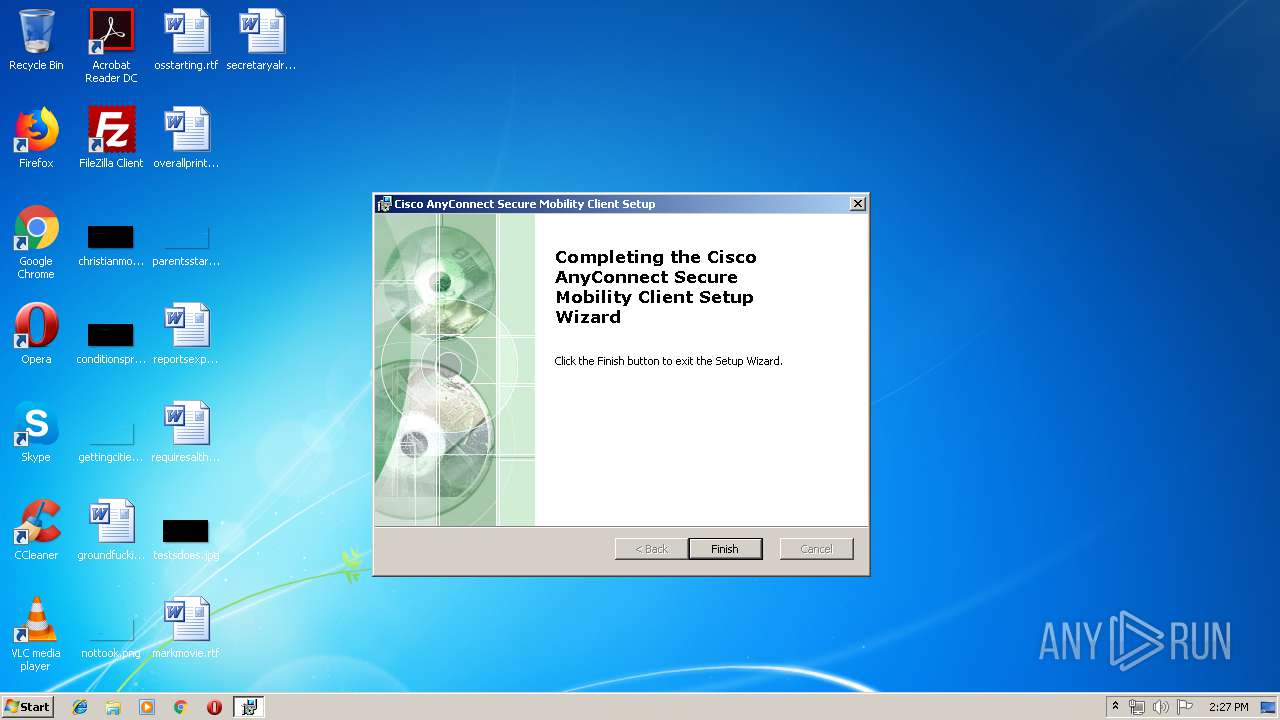The height and width of the screenshot is (720, 1280).
Task: Open Windows Media Player taskbar icon
Action: [147, 707]
